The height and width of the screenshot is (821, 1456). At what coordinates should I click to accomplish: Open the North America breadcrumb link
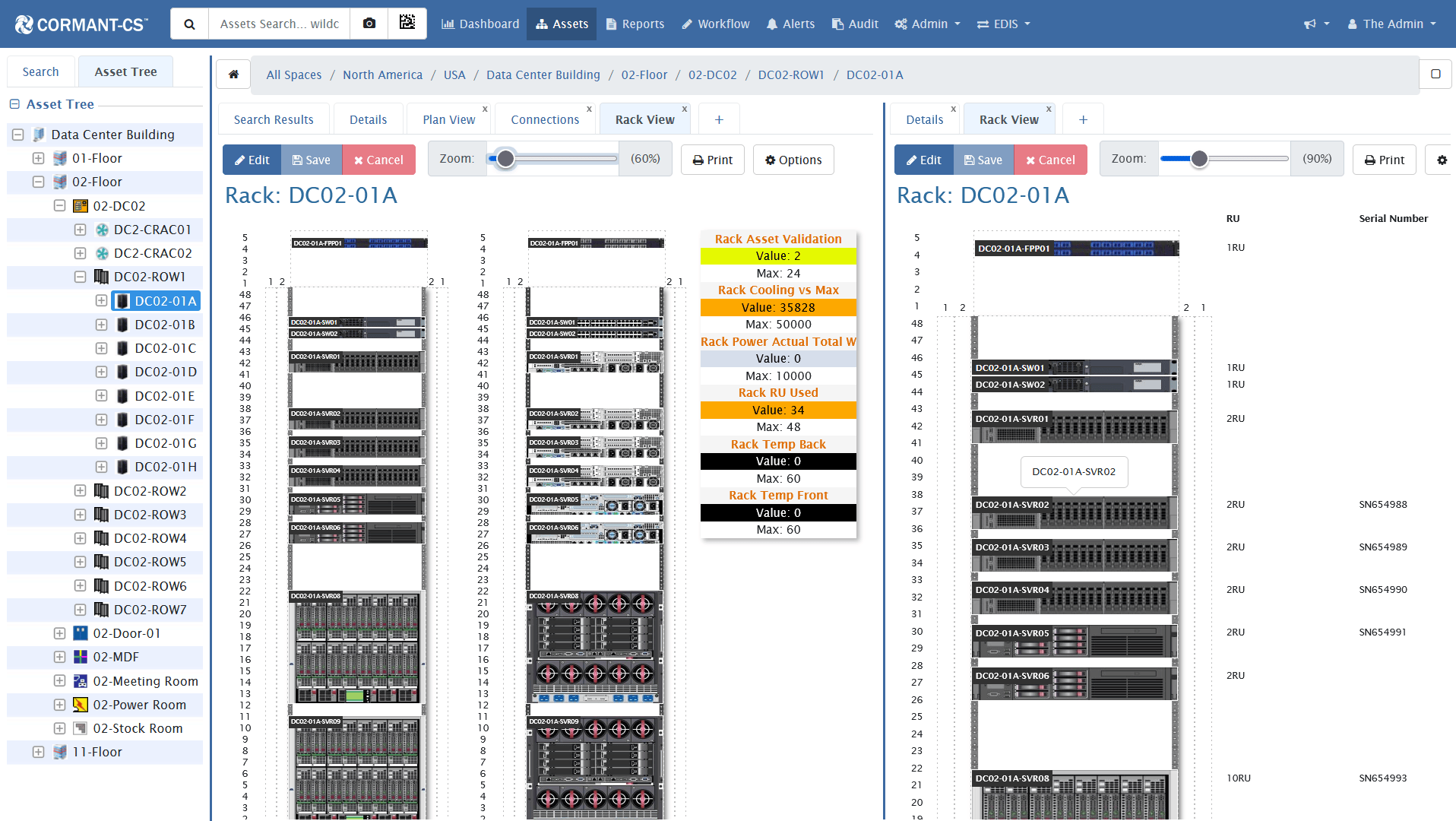382,74
